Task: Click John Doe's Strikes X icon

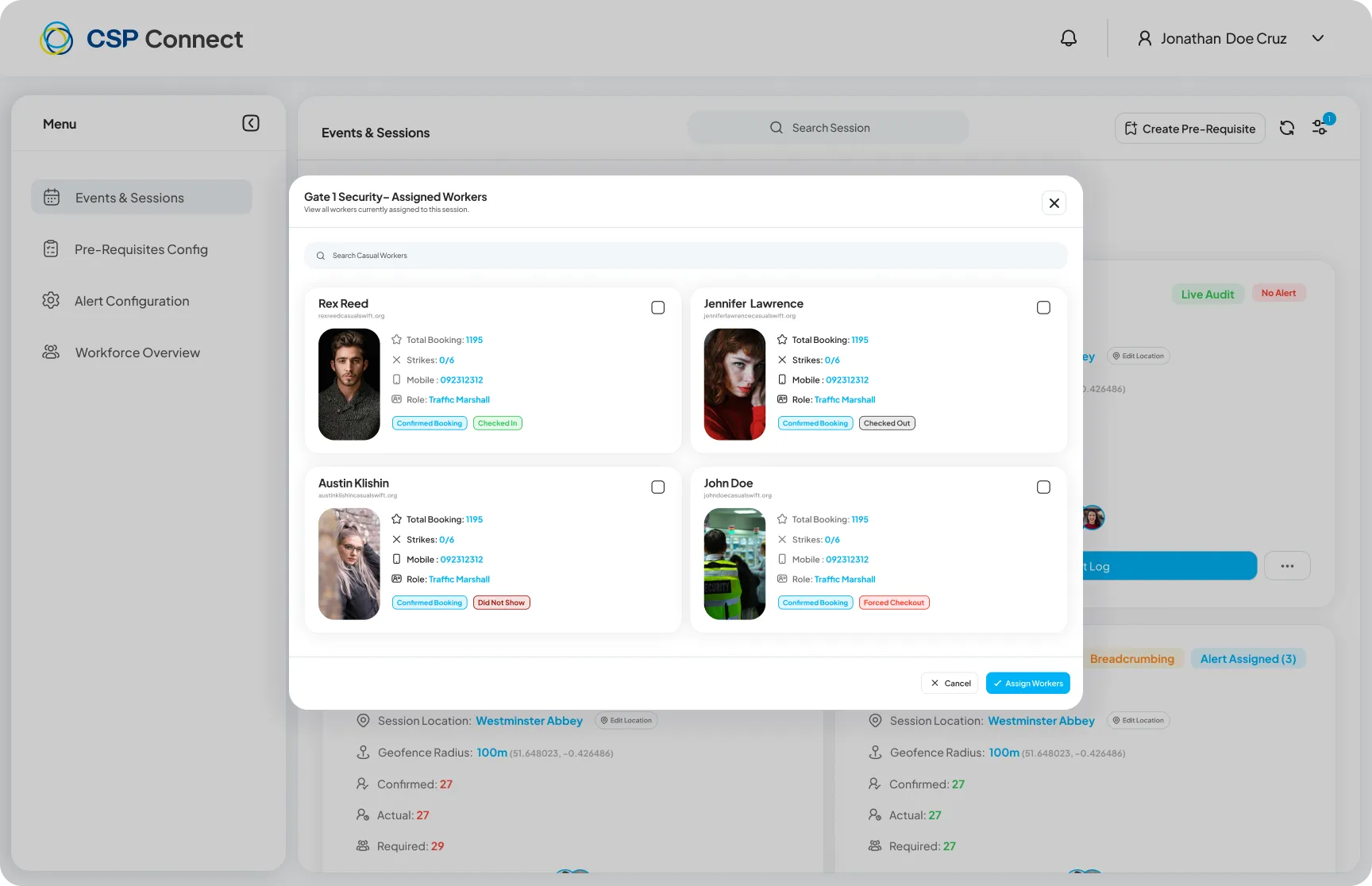Action: [x=782, y=539]
